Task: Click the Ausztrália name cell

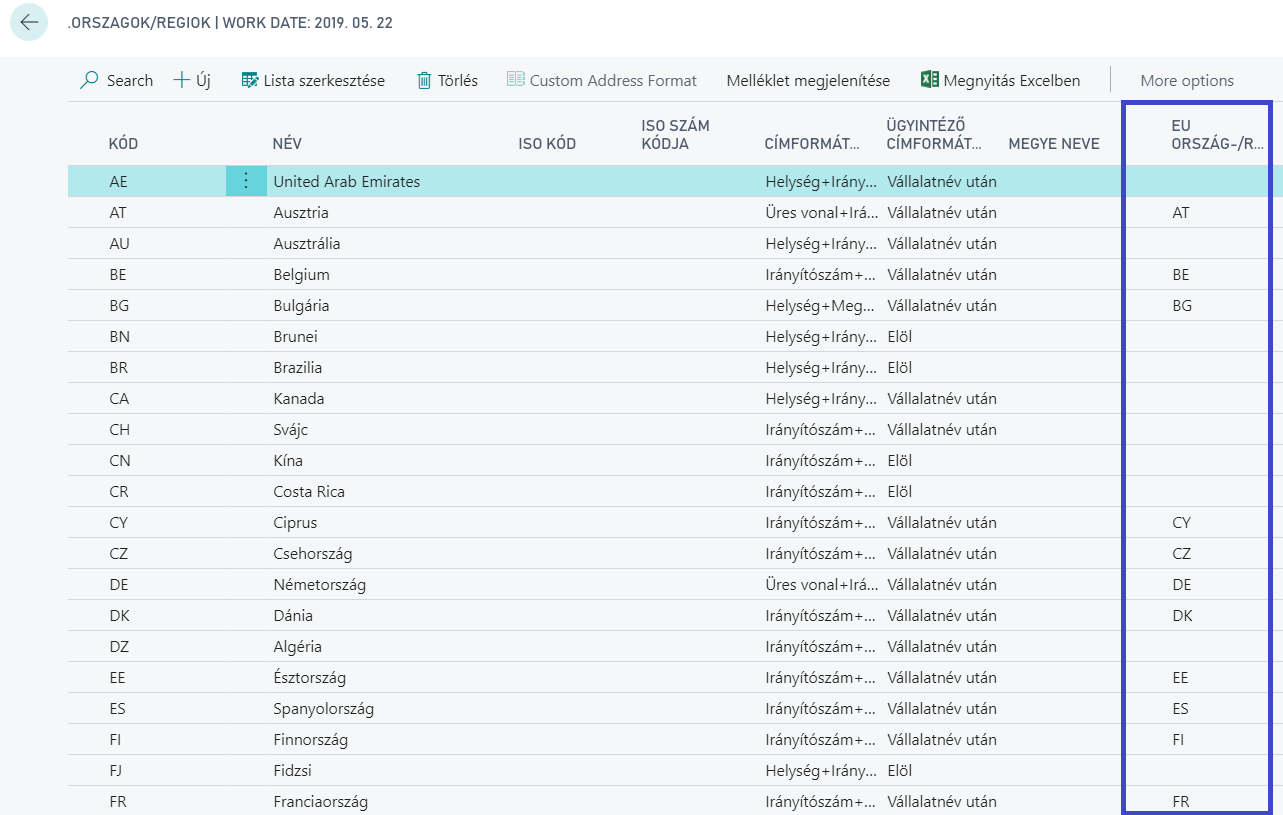Action: [307, 244]
